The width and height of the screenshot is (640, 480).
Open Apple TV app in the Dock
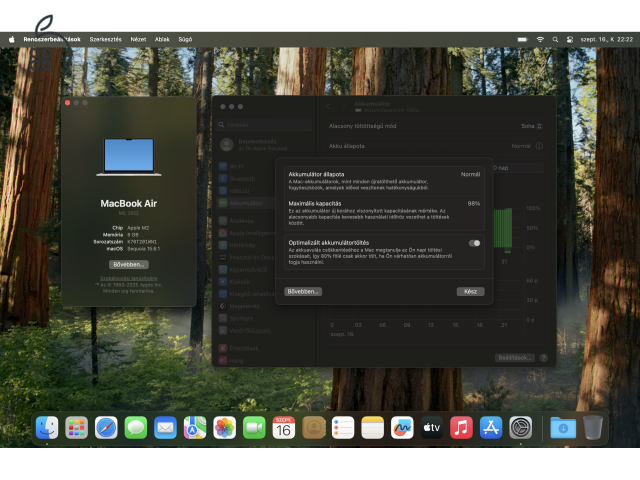pos(432,427)
